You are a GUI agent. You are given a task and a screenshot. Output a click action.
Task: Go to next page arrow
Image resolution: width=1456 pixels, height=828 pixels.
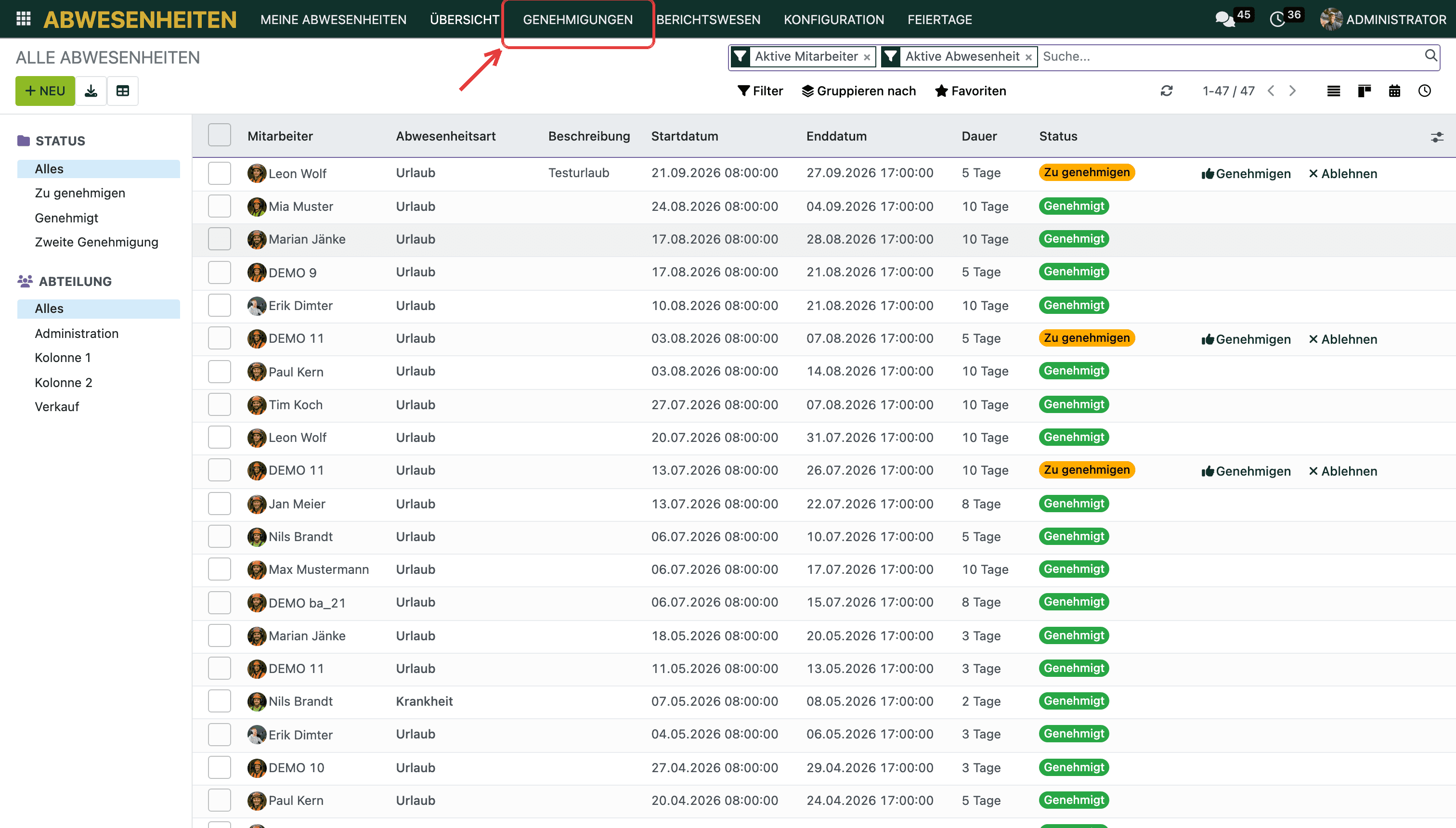coord(1293,91)
